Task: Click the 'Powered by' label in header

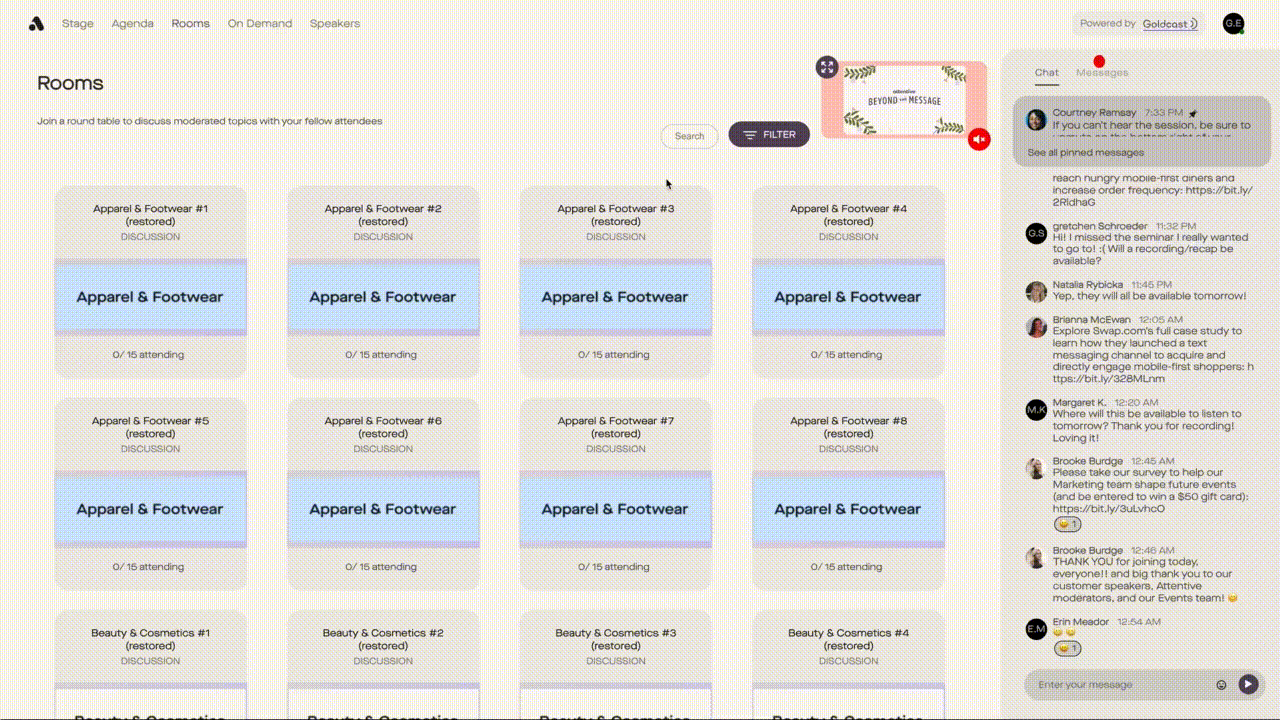Action: click(1108, 23)
